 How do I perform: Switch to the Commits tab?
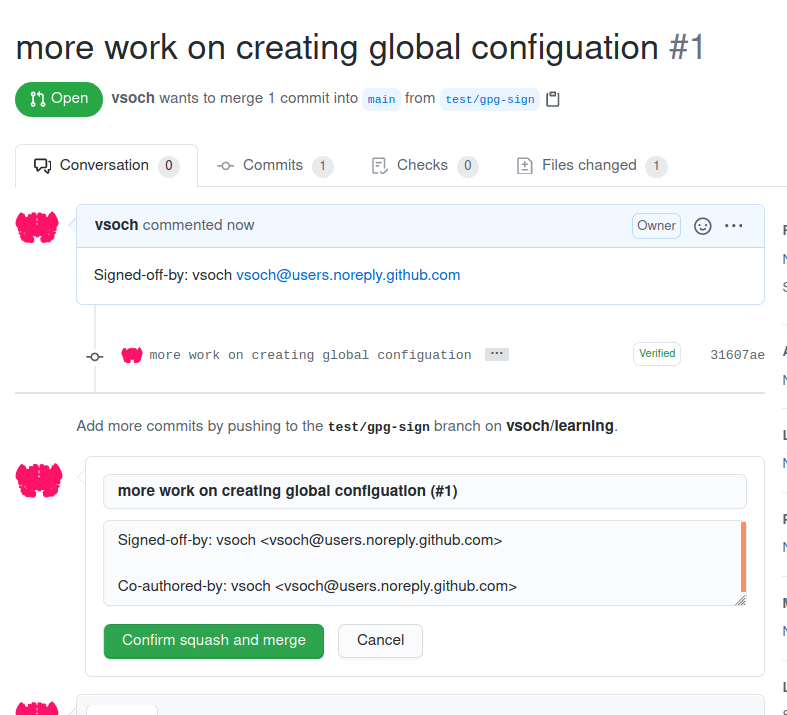click(275, 166)
